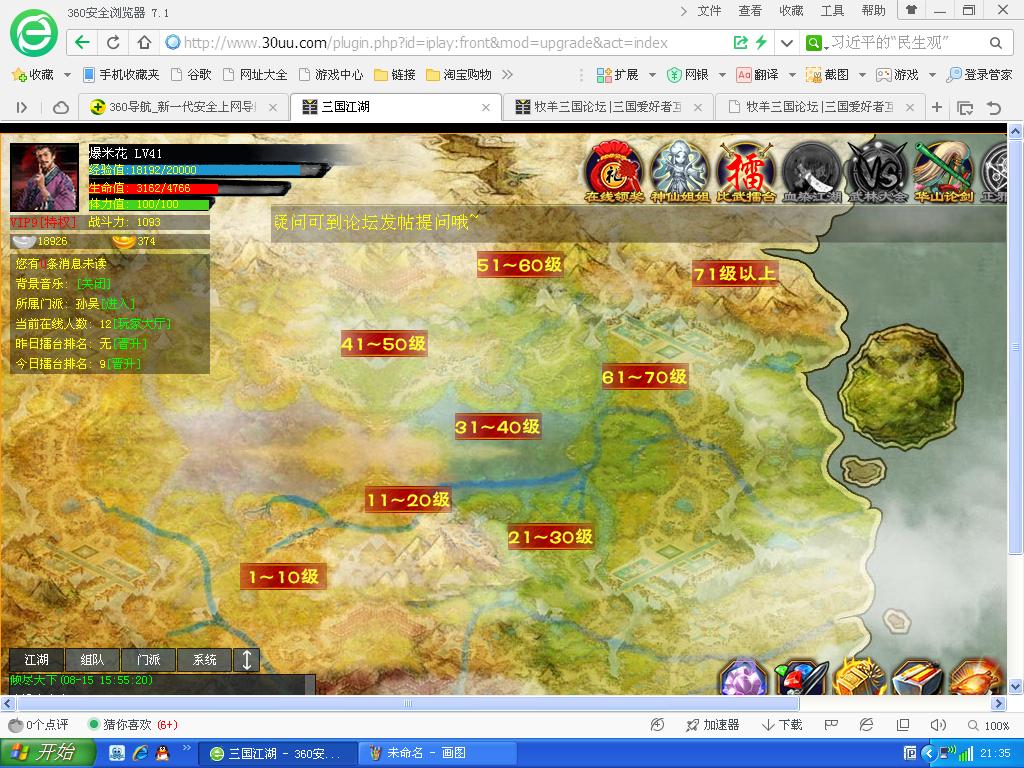The image size is (1024, 768).
Task: Enter the 1~10级 map zone
Action: [283, 577]
